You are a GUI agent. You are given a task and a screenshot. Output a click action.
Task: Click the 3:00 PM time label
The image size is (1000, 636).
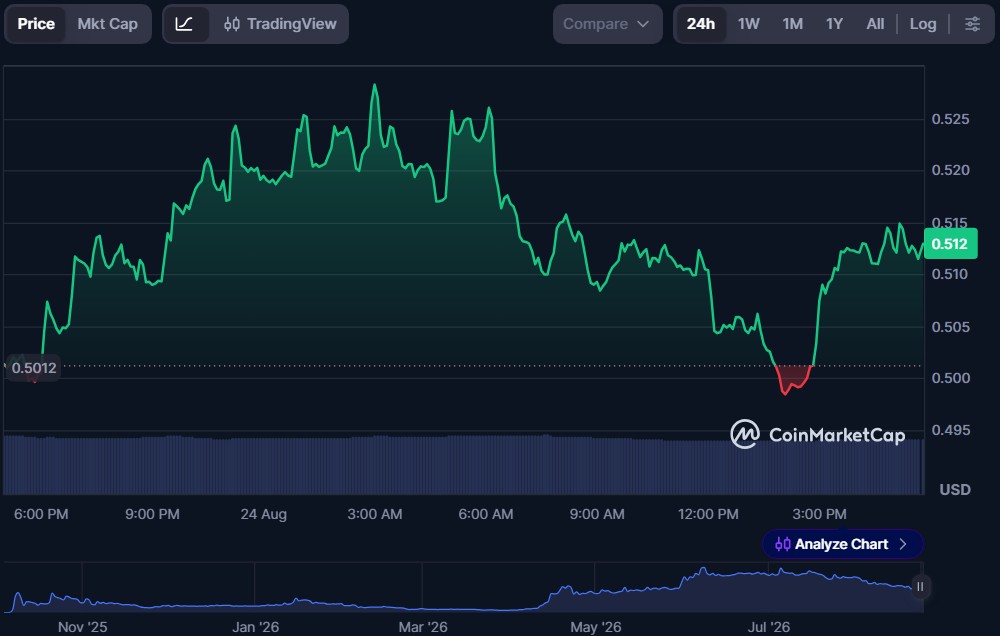point(819,514)
